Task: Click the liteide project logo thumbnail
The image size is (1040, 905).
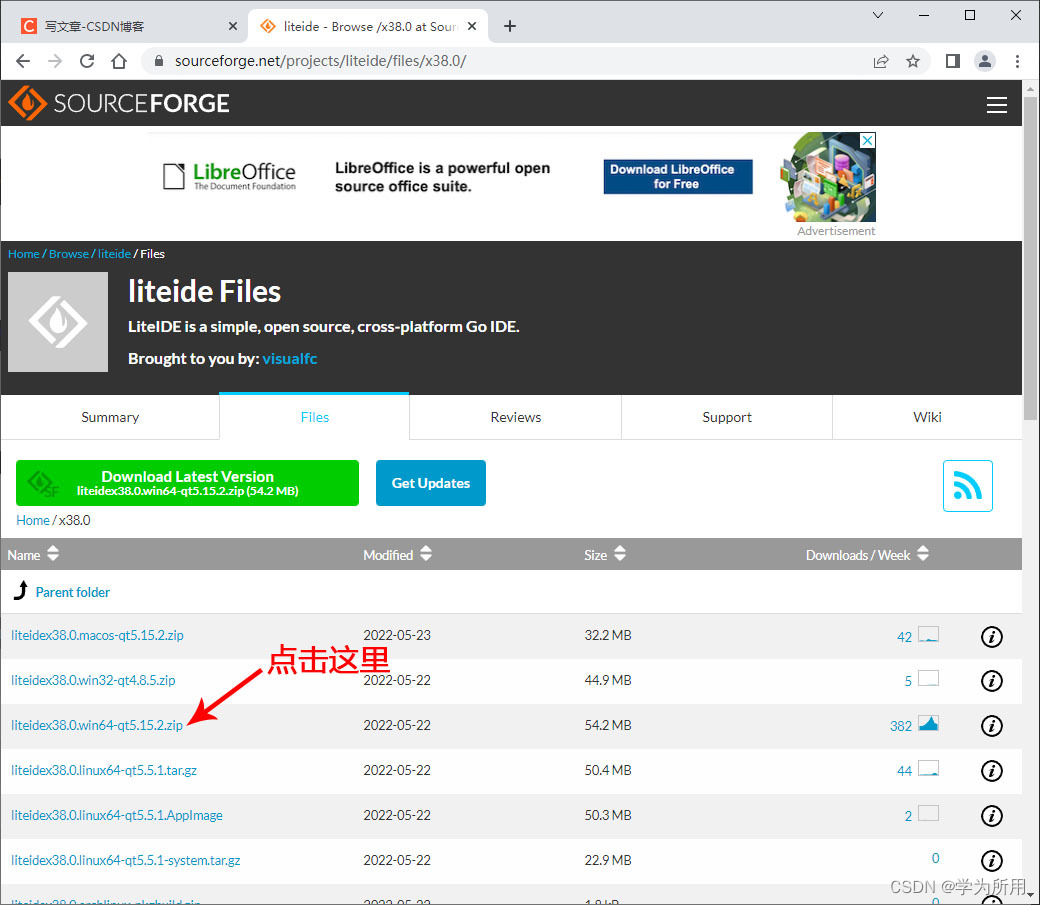Action: tap(58, 322)
